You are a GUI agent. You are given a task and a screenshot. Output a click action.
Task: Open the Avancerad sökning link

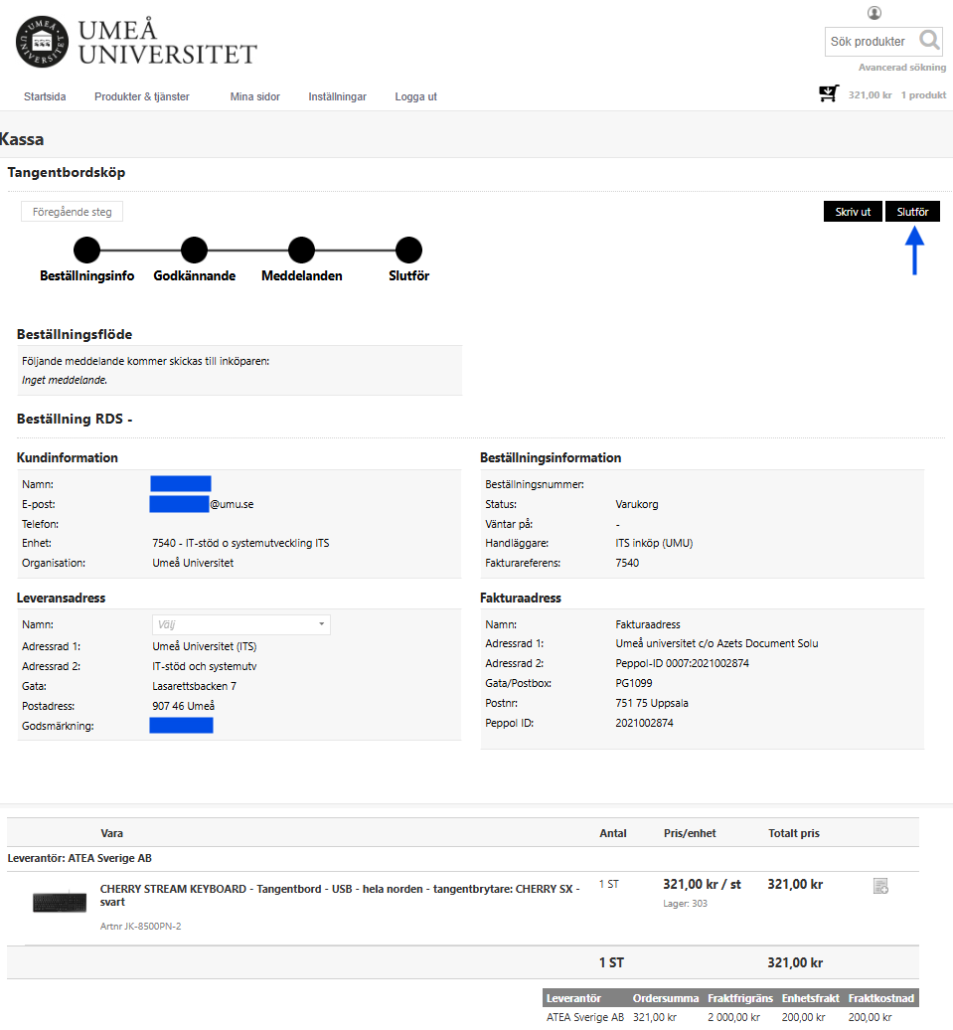tap(902, 68)
